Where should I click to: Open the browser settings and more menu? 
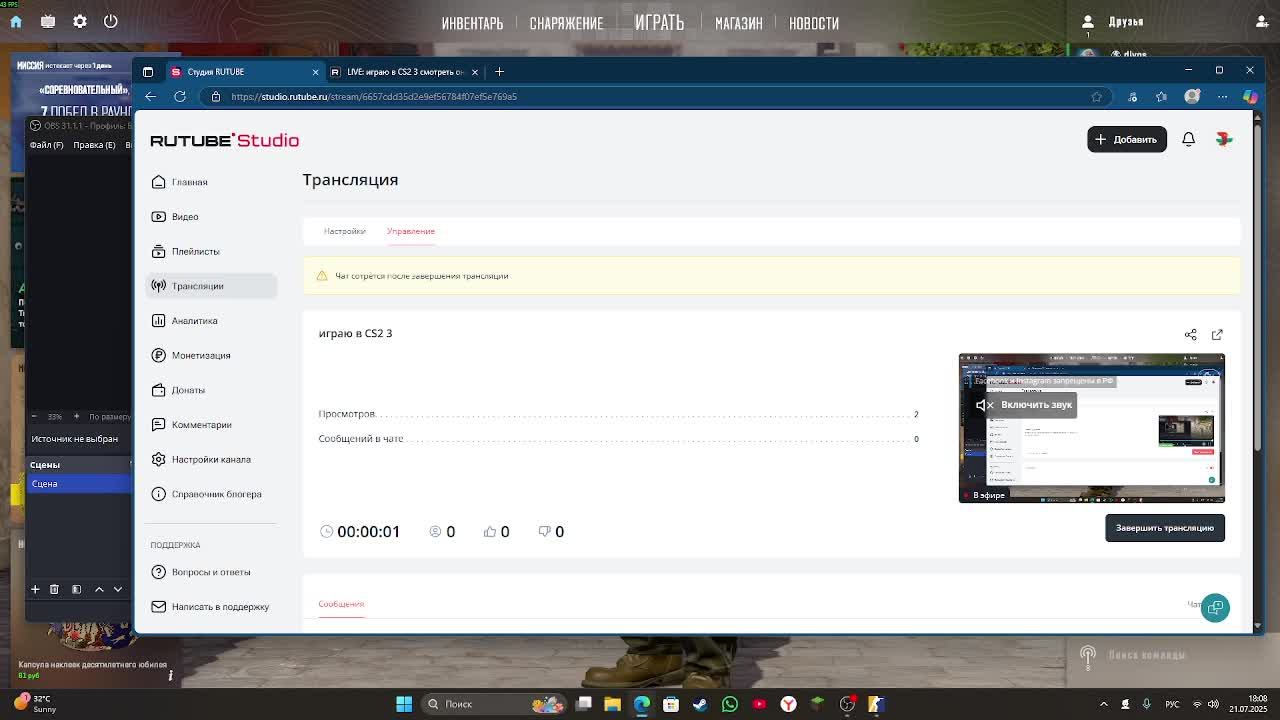pos(1222,97)
